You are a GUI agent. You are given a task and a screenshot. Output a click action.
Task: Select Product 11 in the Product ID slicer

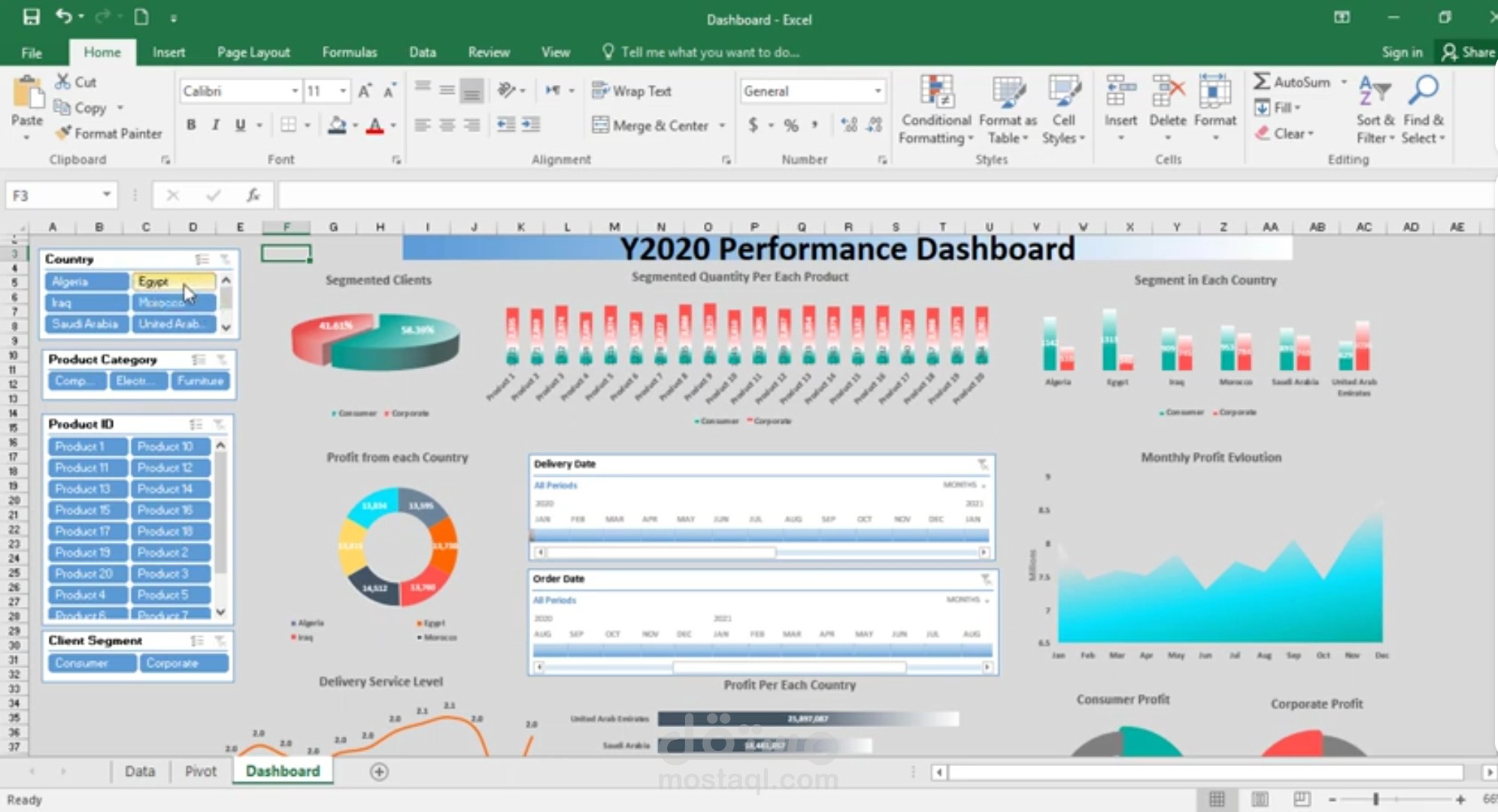pyautogui.click(x=87, y=468)
